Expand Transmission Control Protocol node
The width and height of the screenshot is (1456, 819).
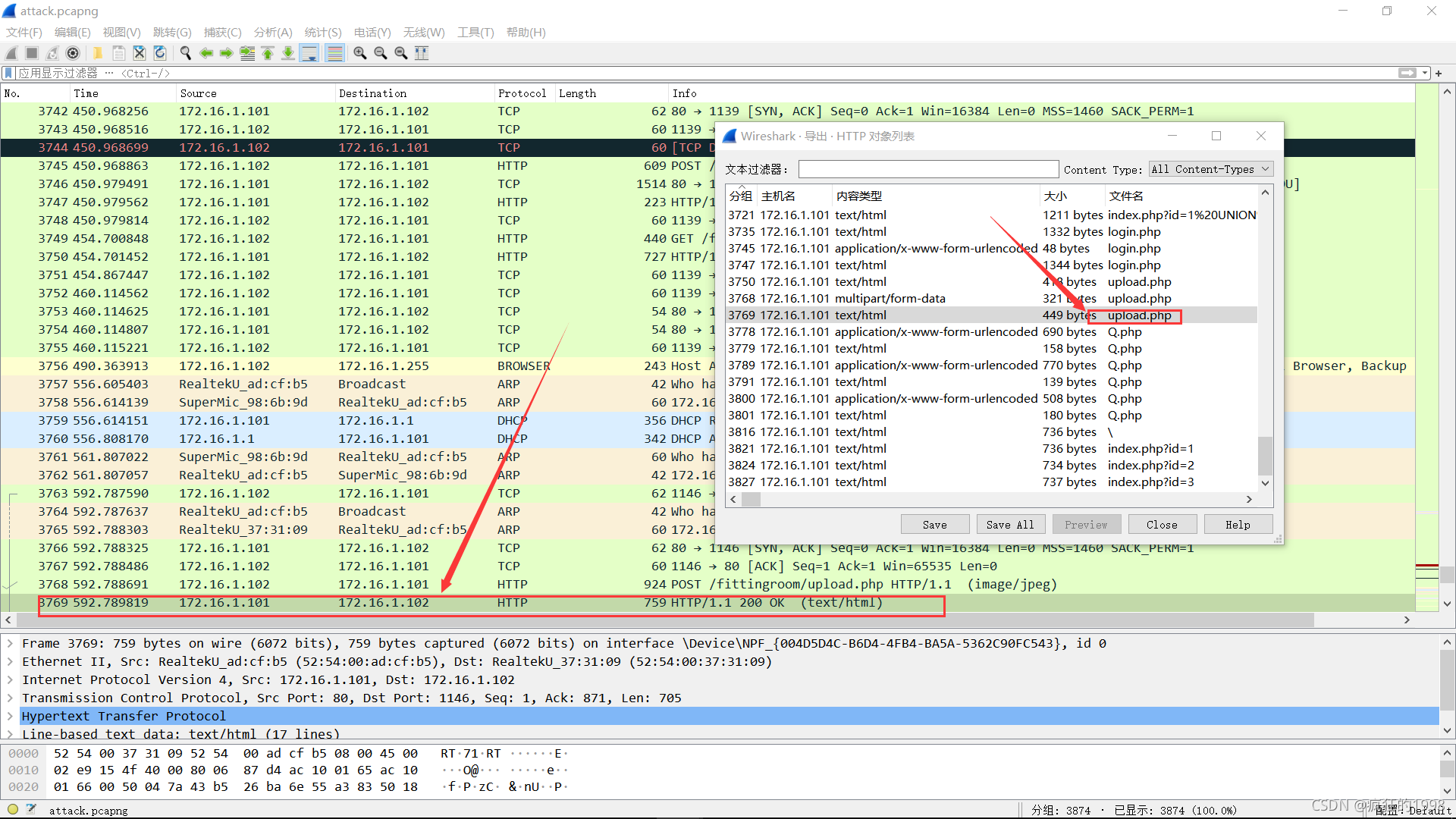point(11,698)
